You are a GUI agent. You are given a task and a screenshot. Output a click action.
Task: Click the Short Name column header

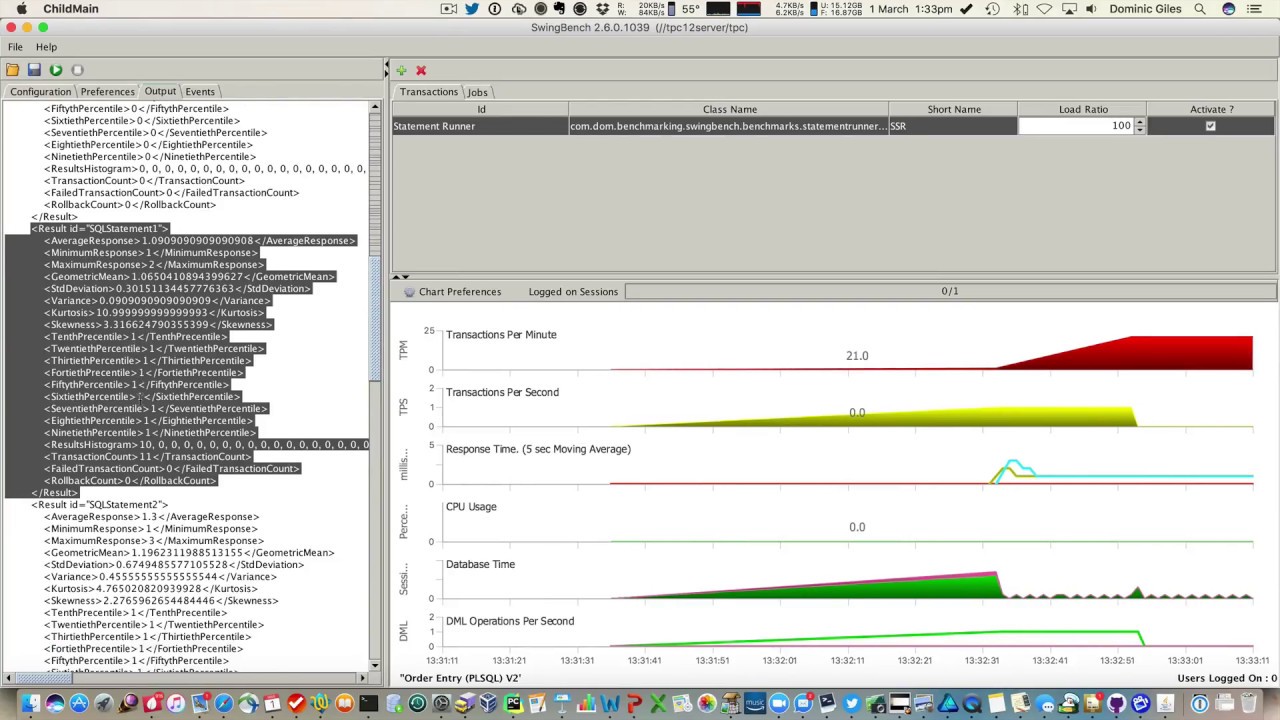coord(953,109)
